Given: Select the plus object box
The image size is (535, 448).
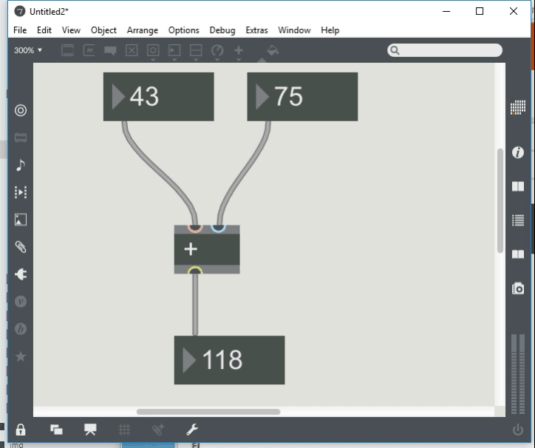Looking at the screenshot, I should (x=207, y=249).
